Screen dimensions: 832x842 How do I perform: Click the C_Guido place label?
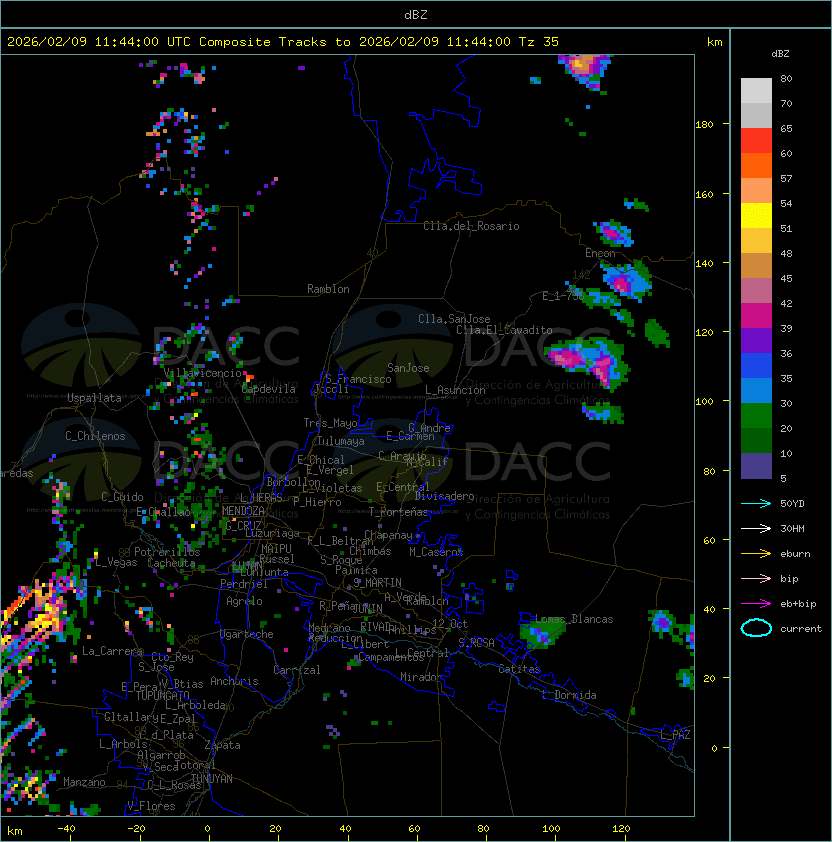coord(122,497)
